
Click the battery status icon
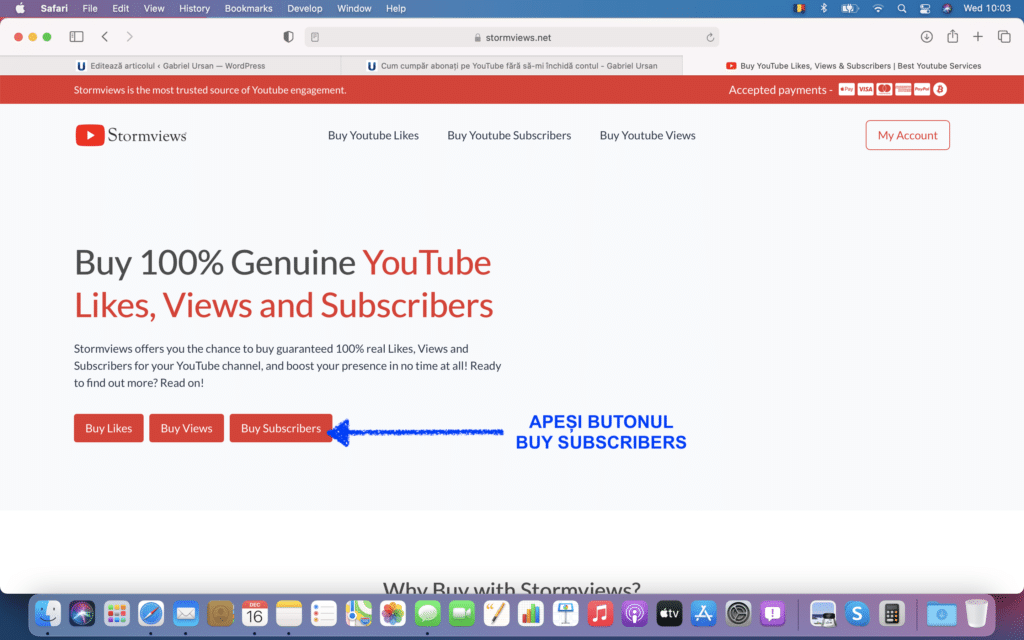(849, 8)
